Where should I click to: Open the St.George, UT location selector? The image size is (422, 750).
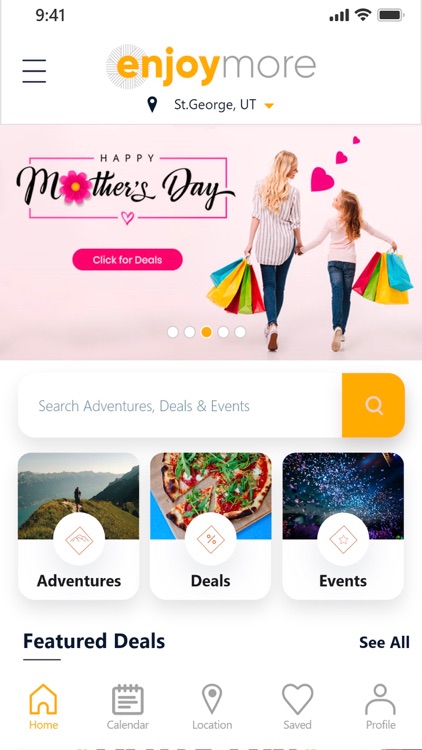[x=215, y=104]
